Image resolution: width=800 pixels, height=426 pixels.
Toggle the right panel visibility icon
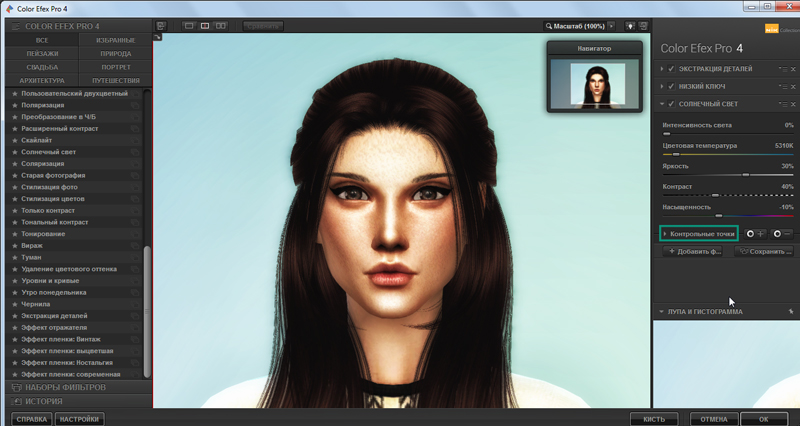point(643,26)
